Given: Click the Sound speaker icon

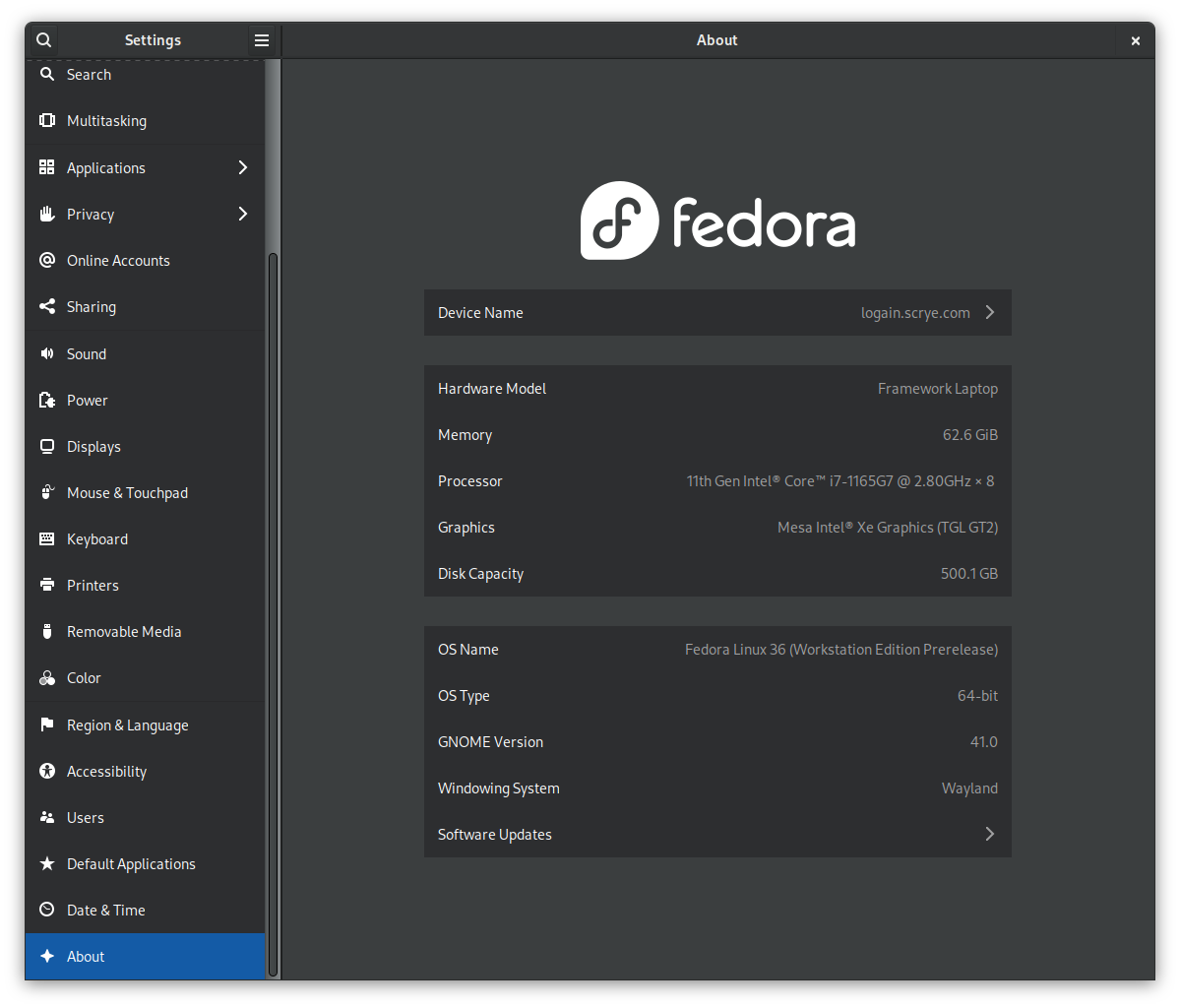Looking at the screenshot, I should 46,353.
